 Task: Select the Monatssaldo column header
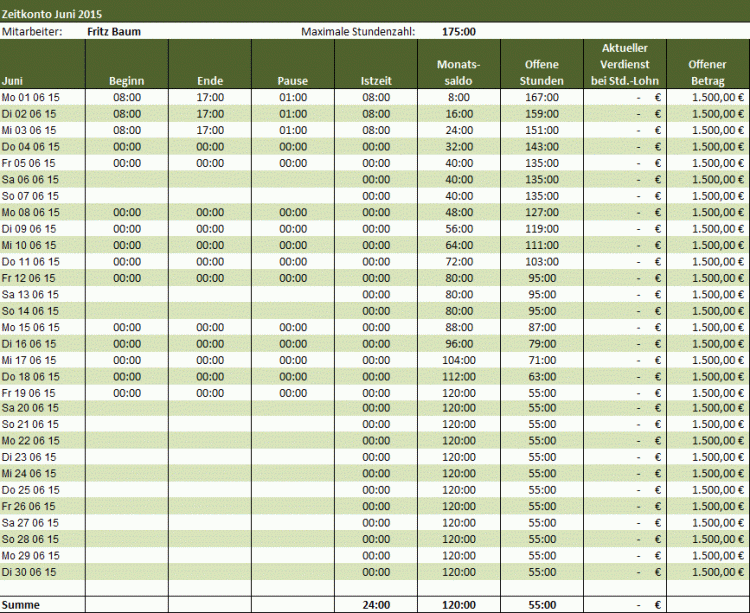458,72
